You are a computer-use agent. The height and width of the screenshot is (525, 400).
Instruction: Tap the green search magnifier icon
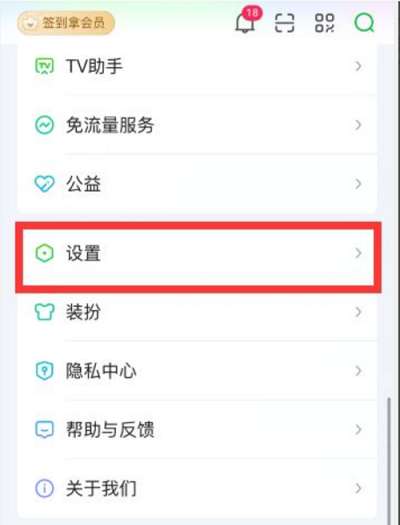(365, 23)
